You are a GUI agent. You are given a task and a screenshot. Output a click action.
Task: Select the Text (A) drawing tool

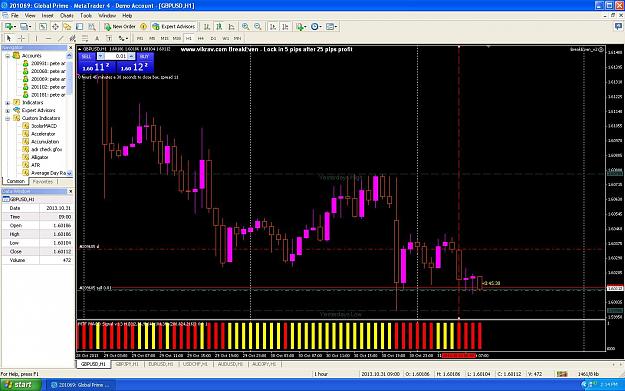coord(97,38)
